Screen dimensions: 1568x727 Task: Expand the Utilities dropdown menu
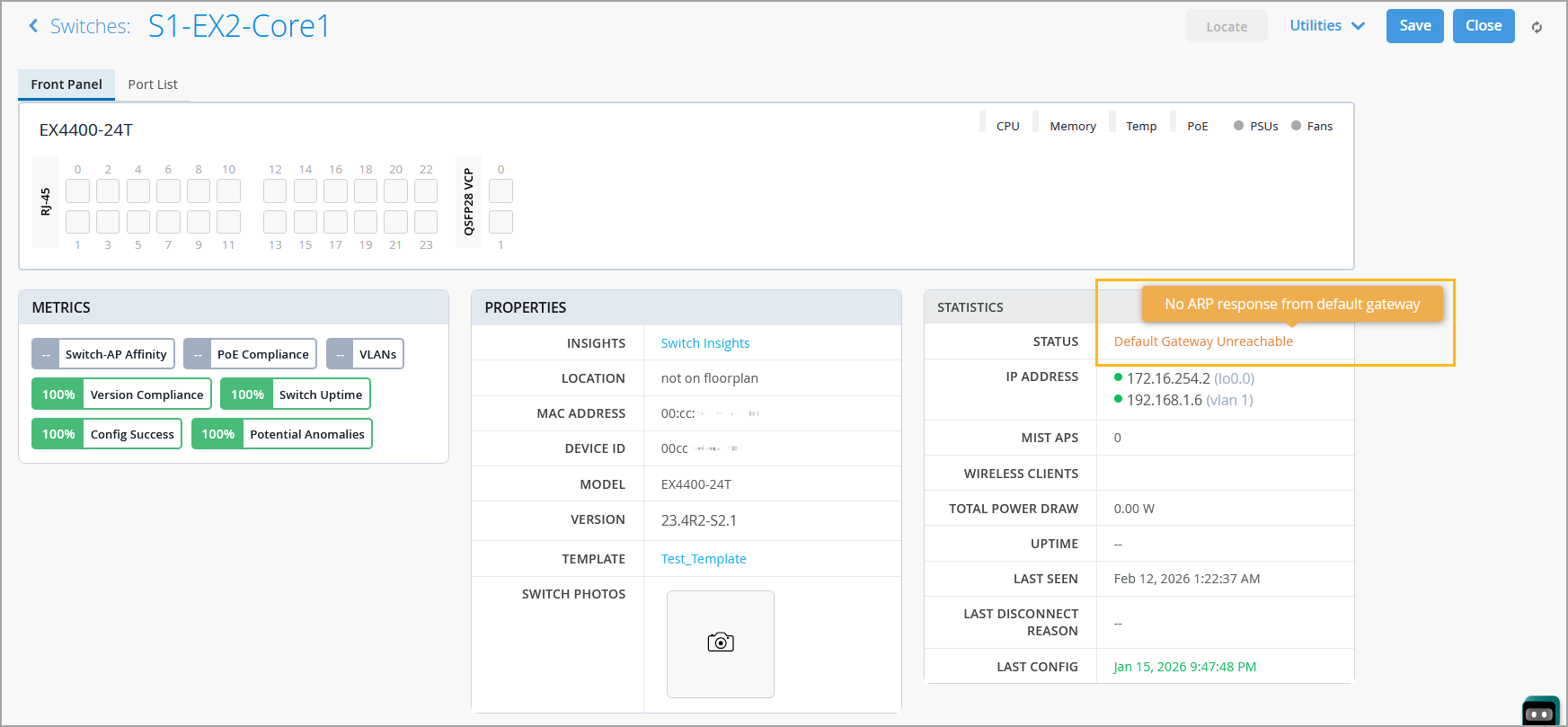pos(1327,26)
